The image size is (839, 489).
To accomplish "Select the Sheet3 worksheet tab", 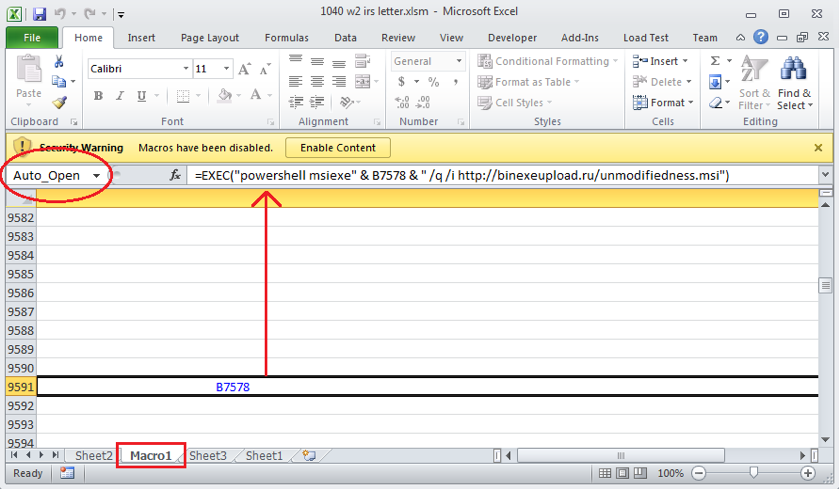I will pos(208,456).
